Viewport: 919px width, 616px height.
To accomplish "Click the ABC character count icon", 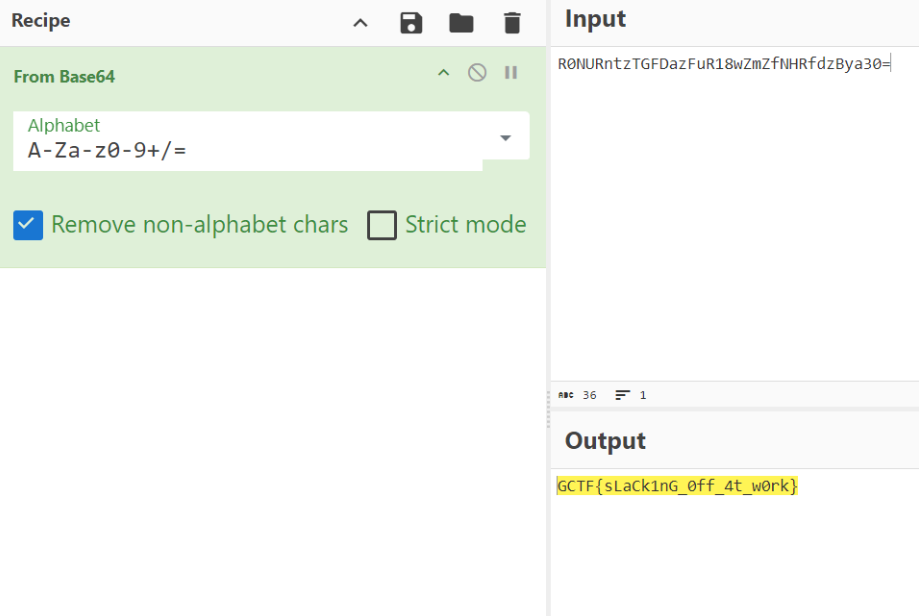I will point(566,395).
